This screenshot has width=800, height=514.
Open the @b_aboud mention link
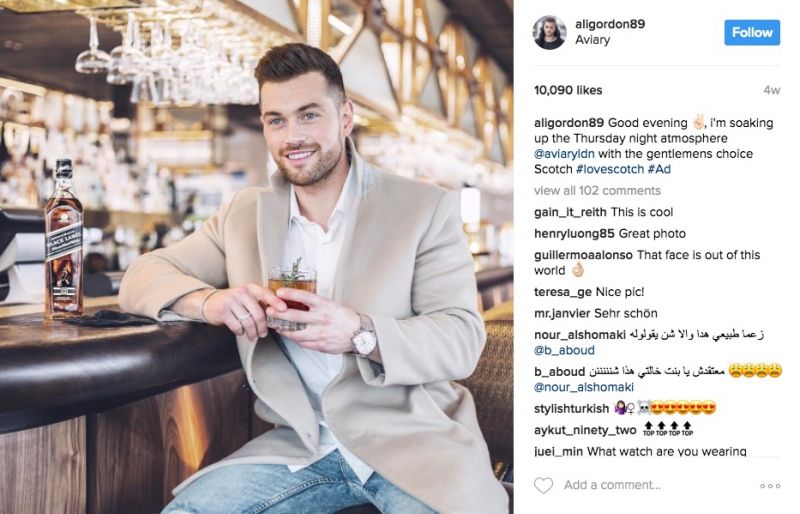click(x=564, y=350)
